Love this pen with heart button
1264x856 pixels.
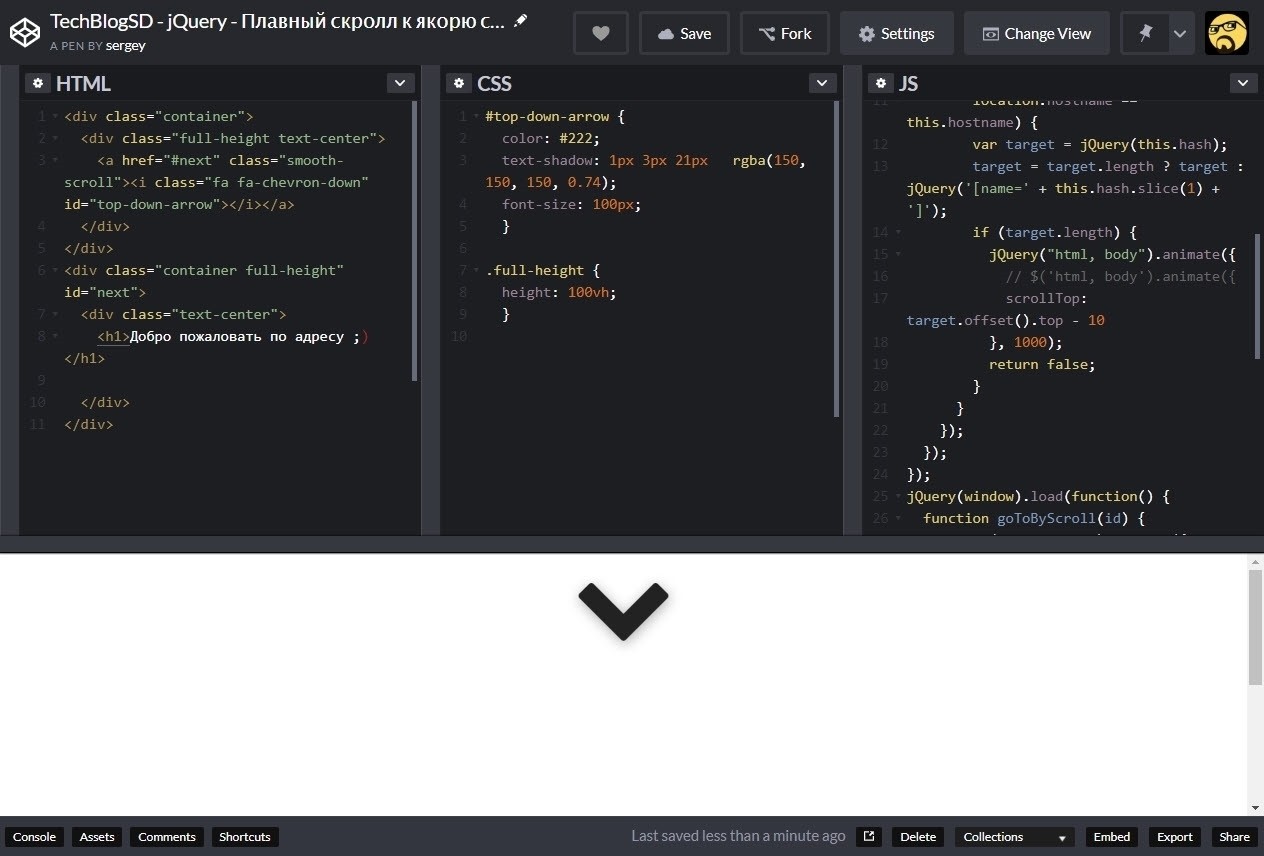(601, 33)
